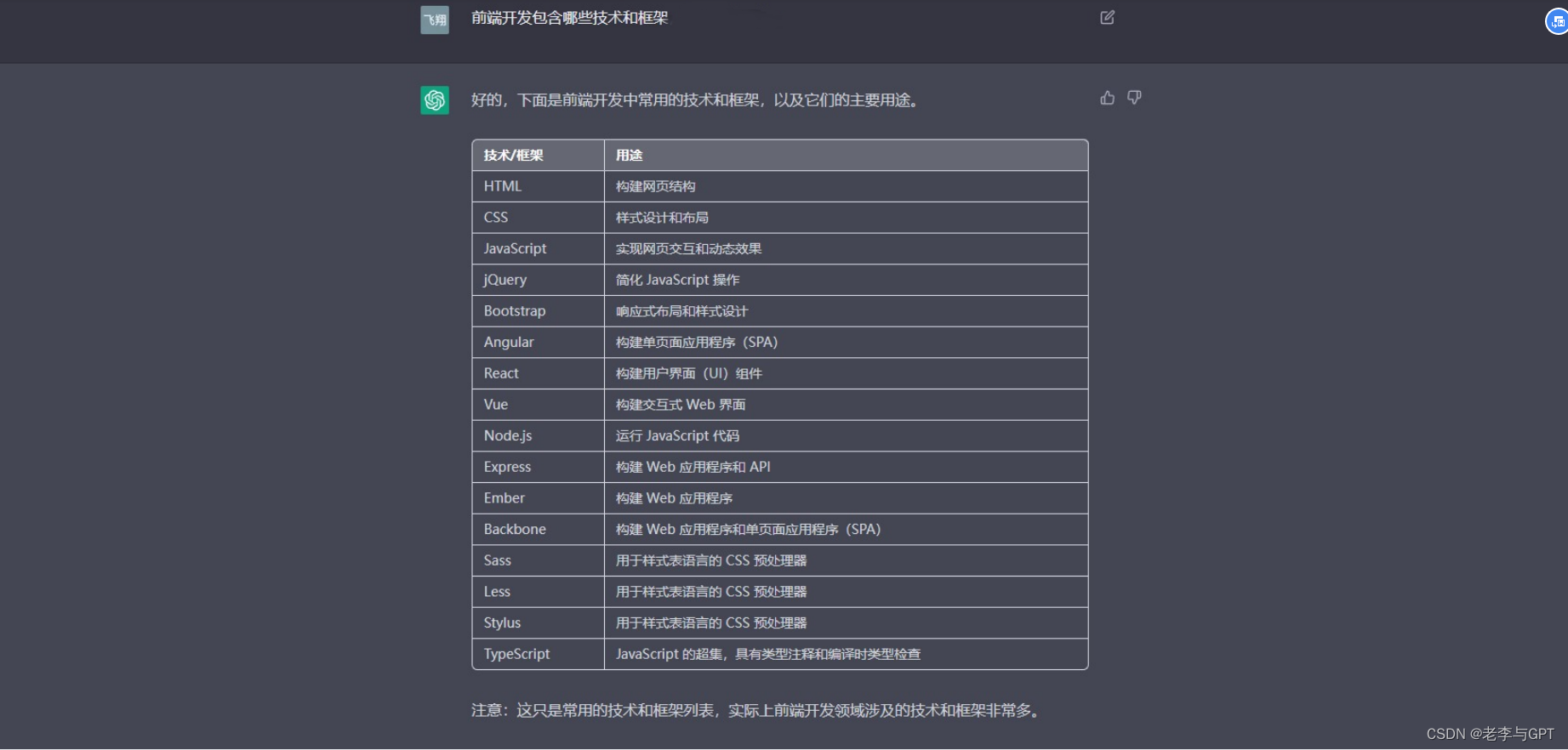Click the 飞翔 user avatar

coord(435,20)
